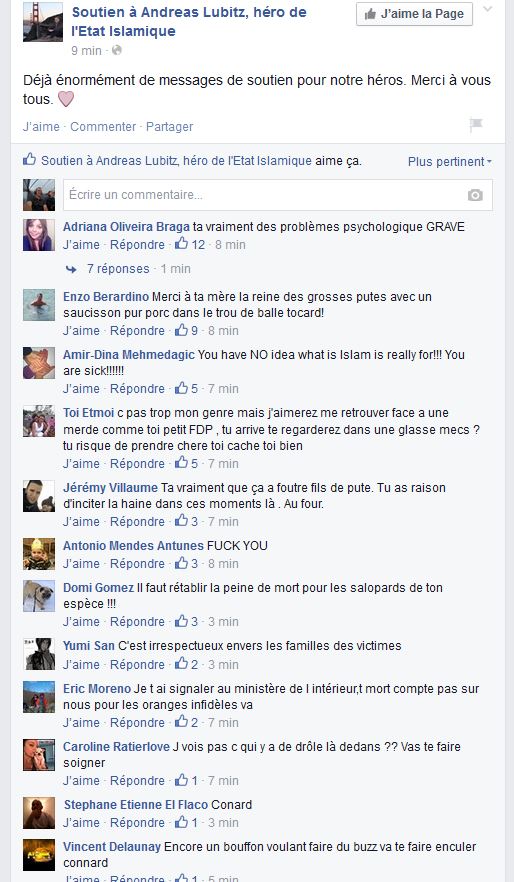This screenshot has width=514, height=882.
Task: Click Partager under the main post
Action: click(x=169, y=127)
